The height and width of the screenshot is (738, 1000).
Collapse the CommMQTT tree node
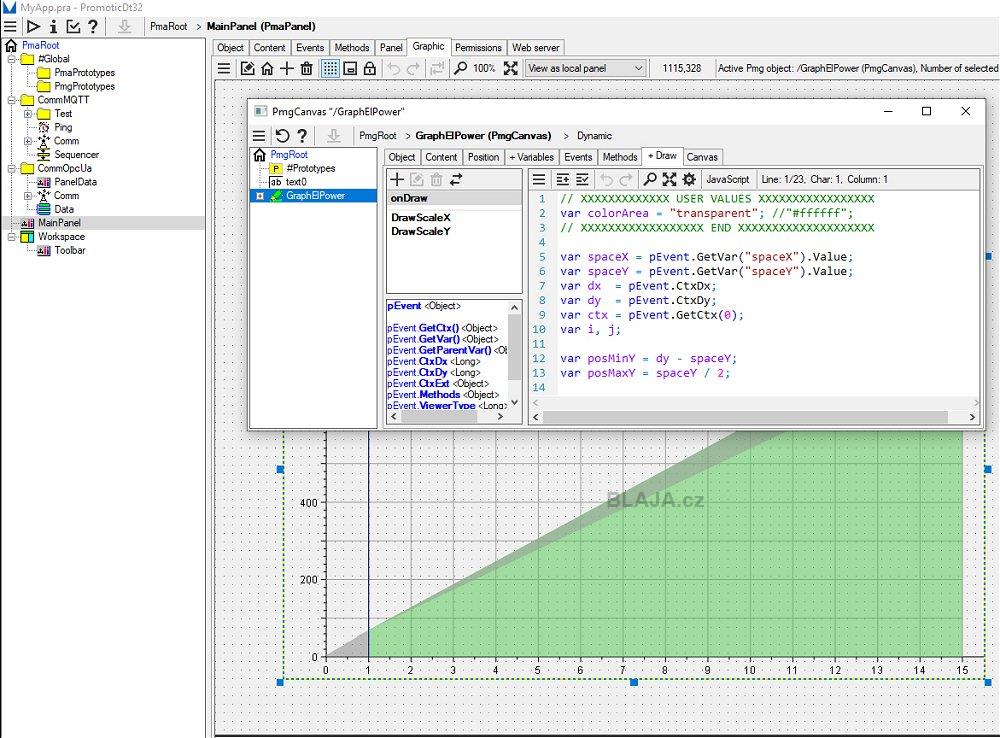point(11,100)
